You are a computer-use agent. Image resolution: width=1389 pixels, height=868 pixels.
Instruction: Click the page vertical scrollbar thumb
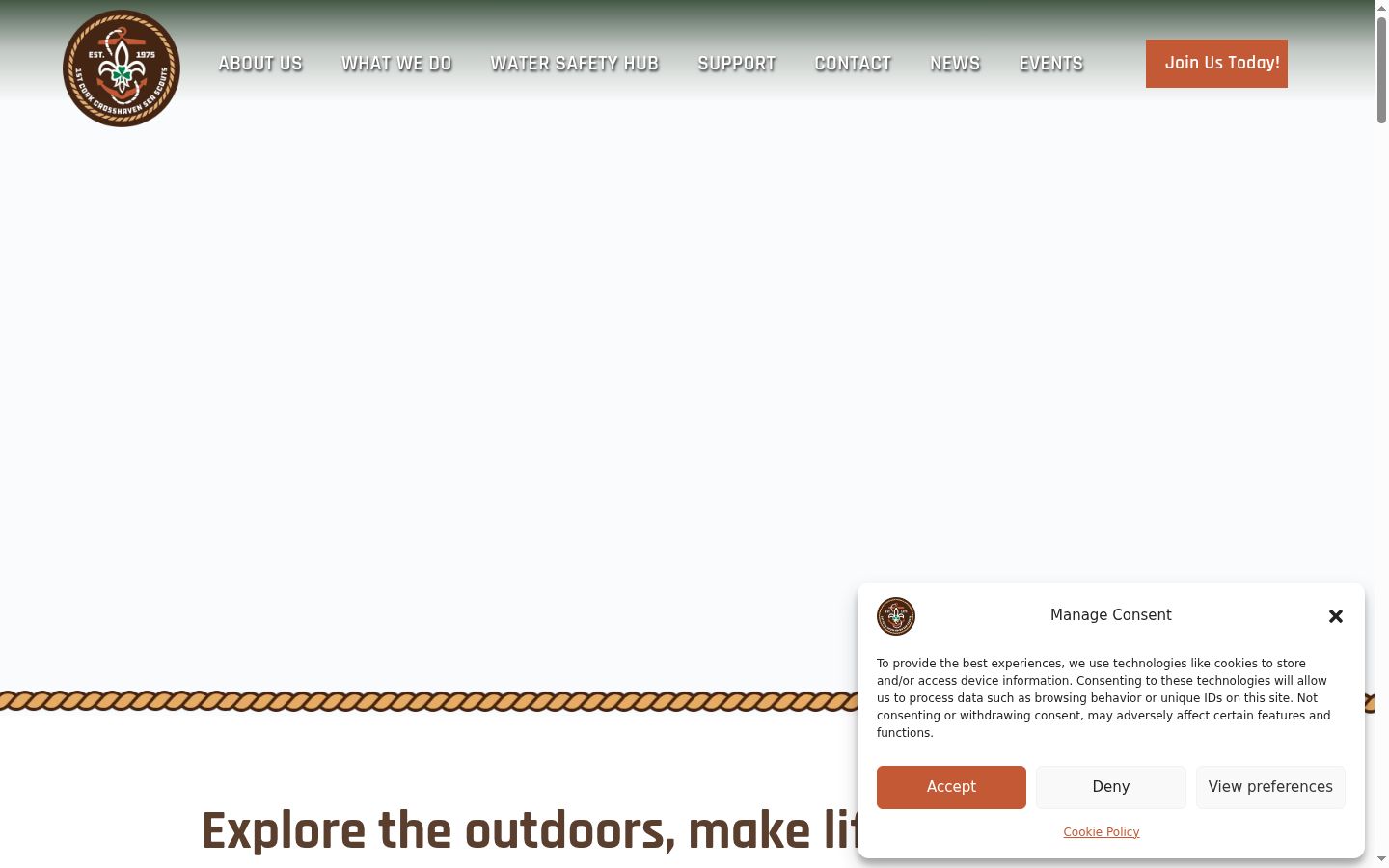pos(1381,68)
